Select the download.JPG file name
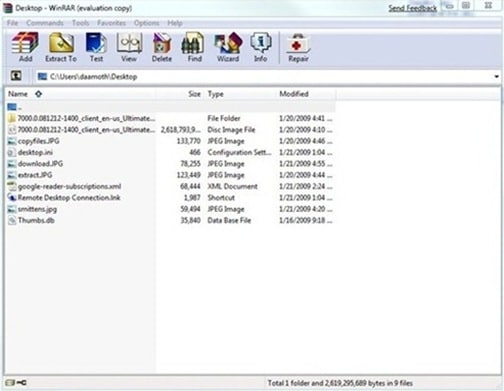504x391 pixels. pyautogui.click(x=40, y=164)
